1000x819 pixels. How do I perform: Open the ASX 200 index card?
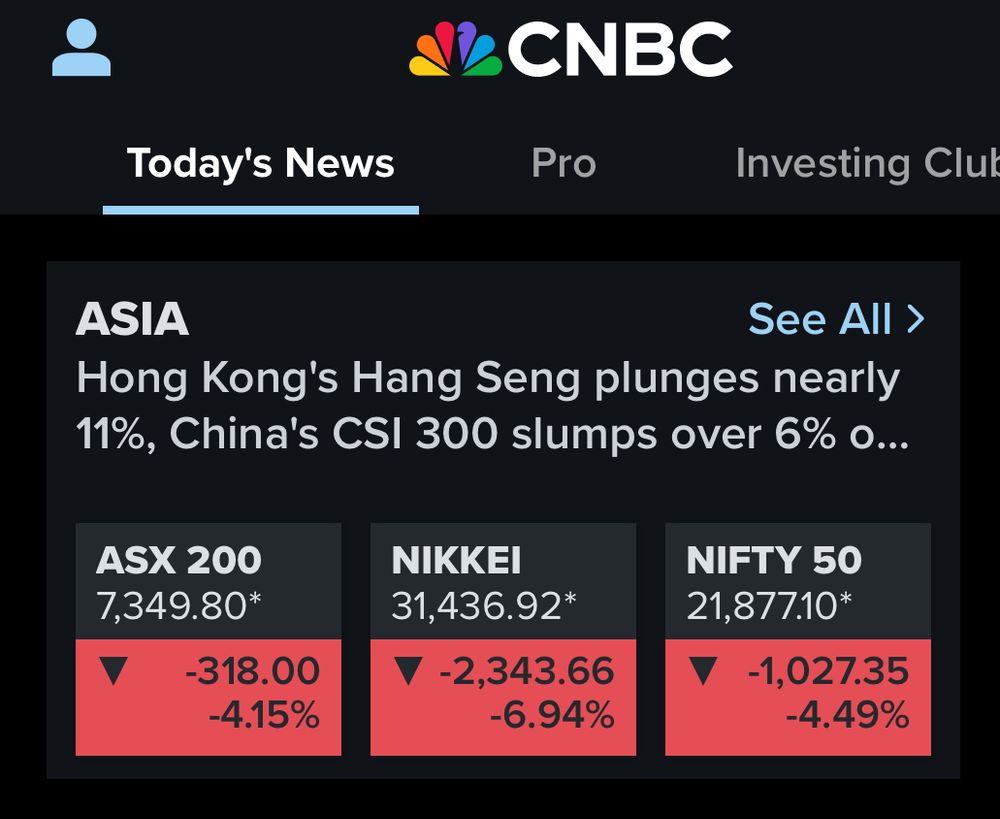pos(209,639)
